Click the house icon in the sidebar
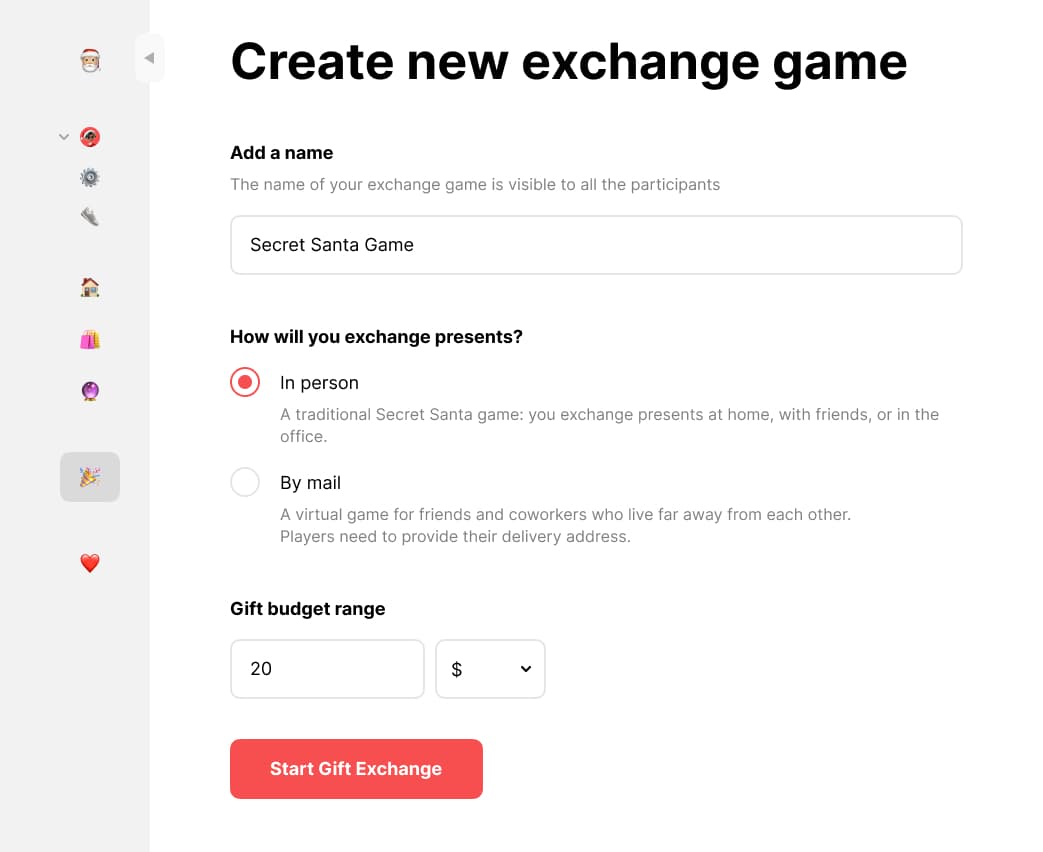This screenshot has height=852, width=1043. 89,287
